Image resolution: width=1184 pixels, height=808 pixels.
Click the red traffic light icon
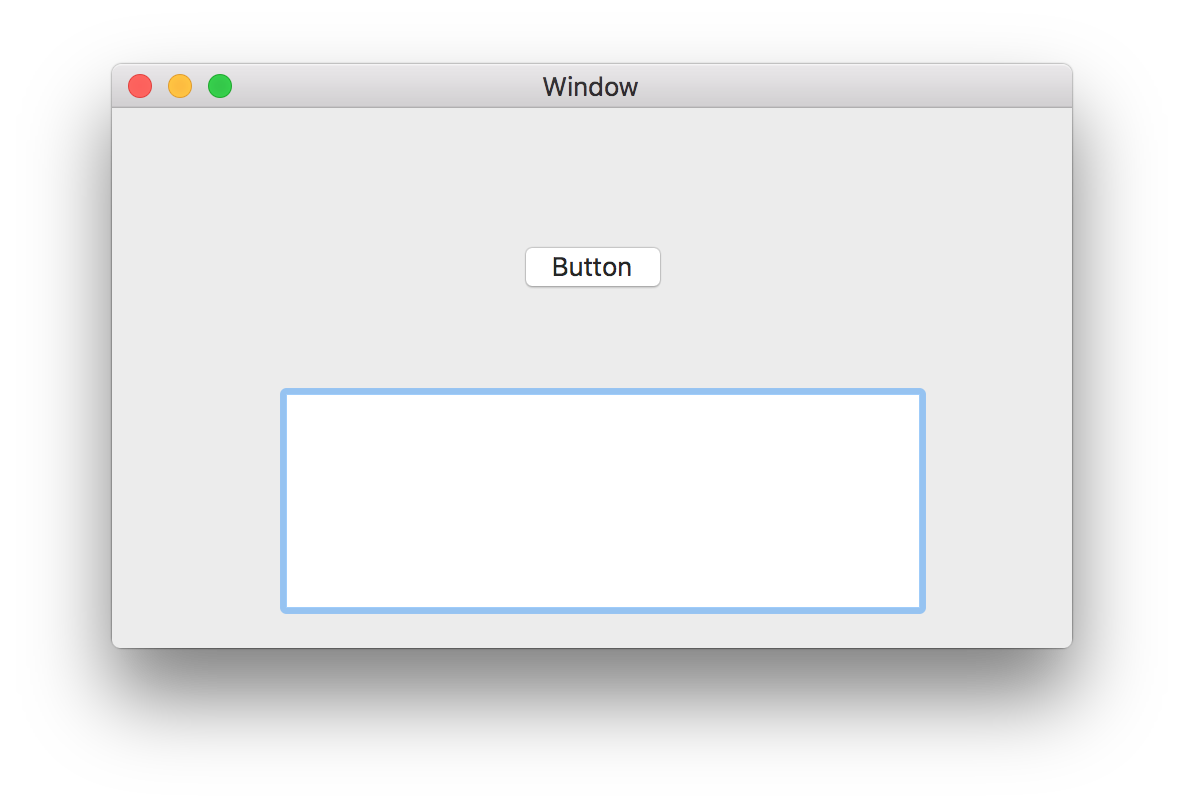tap(140, 86)
